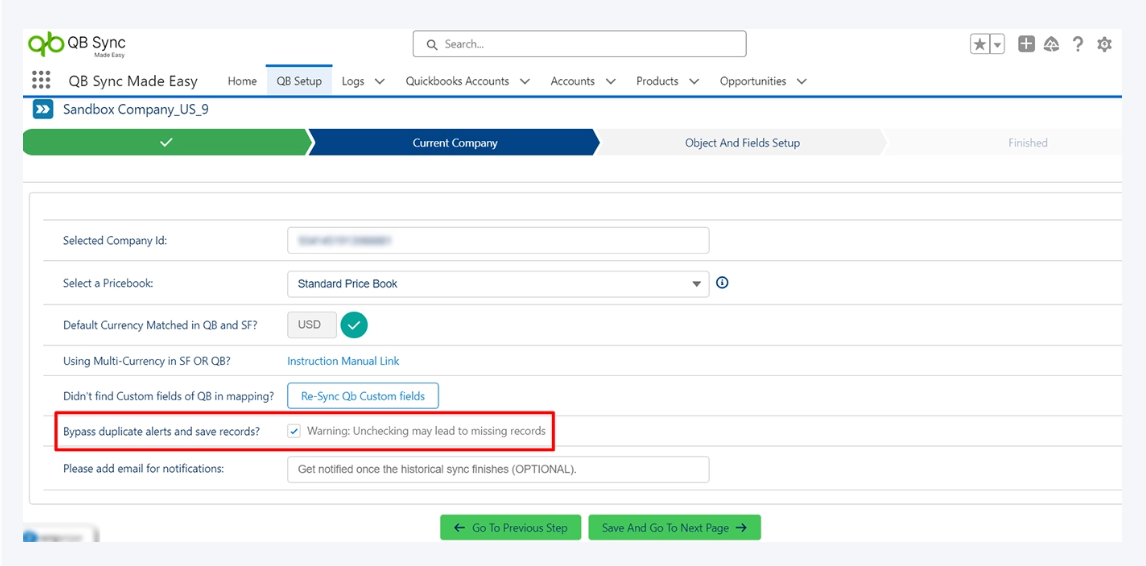Focus the Search field
Viewport: 1146px width, 566px height.
pos(580,44)
